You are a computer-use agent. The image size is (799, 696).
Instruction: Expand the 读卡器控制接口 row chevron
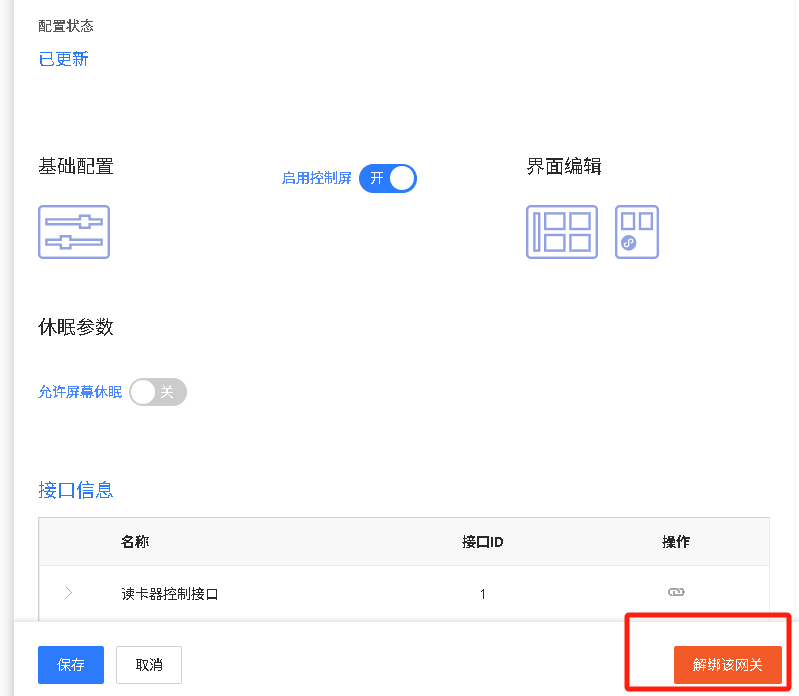(x=68, y=593)
